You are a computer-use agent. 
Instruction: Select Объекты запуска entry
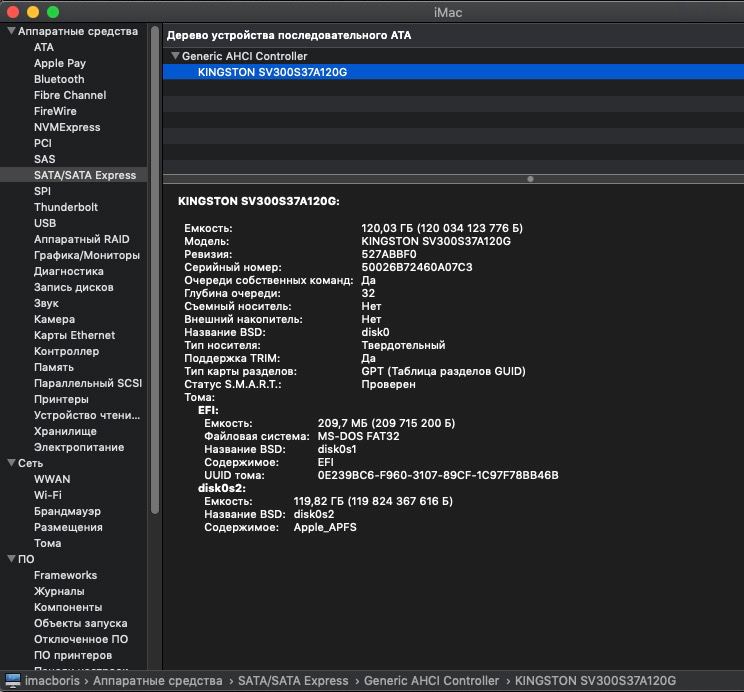80,623
